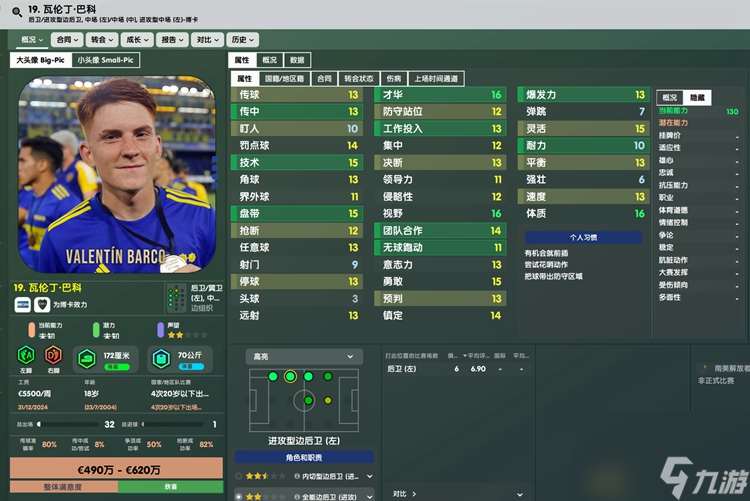Click the orange right foot icon
This screenshot has height=501, width=750.
tap(53, 356)
